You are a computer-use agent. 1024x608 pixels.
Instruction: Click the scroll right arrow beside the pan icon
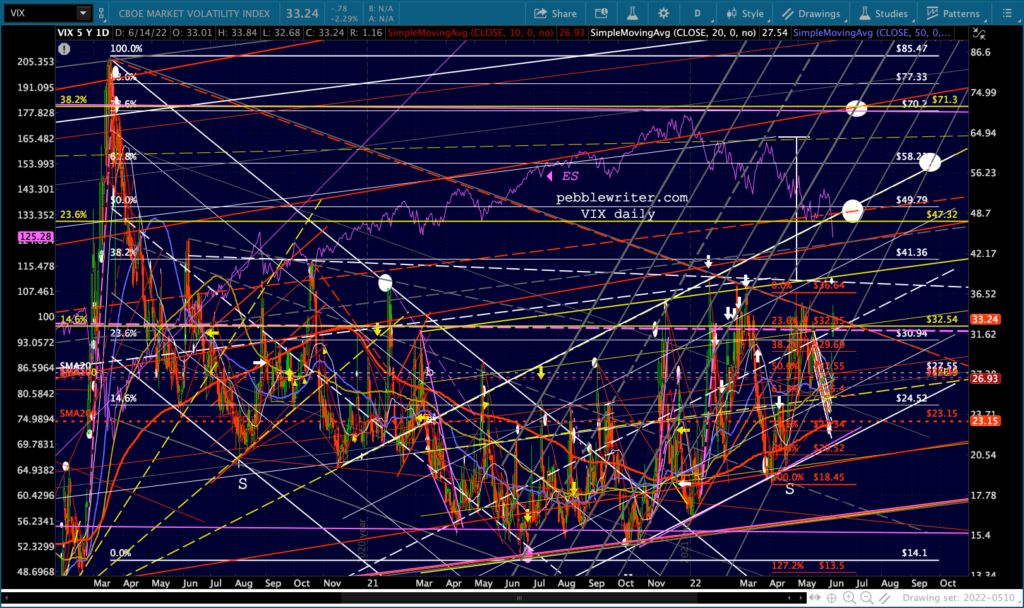tap(801, 598)
